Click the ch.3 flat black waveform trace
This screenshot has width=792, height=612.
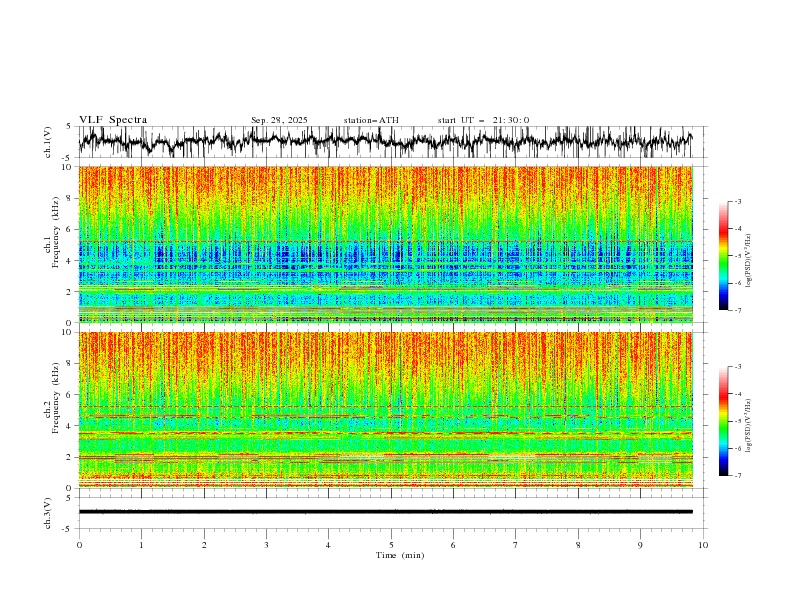(x=386, y=512)
